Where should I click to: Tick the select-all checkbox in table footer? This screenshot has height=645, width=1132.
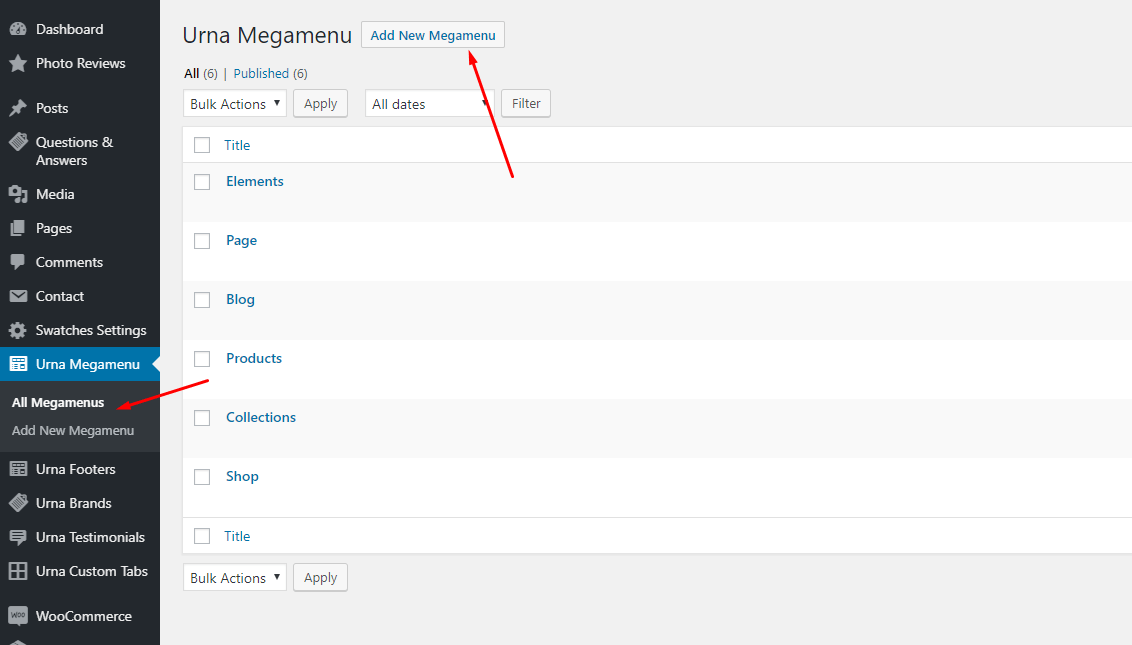202,536
